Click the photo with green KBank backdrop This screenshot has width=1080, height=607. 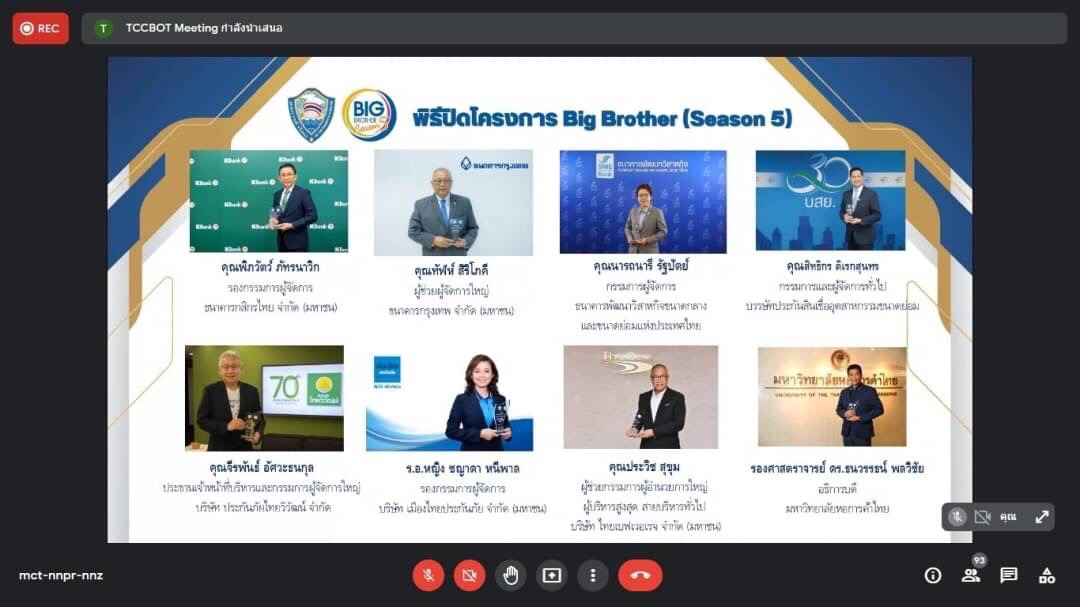269,200
